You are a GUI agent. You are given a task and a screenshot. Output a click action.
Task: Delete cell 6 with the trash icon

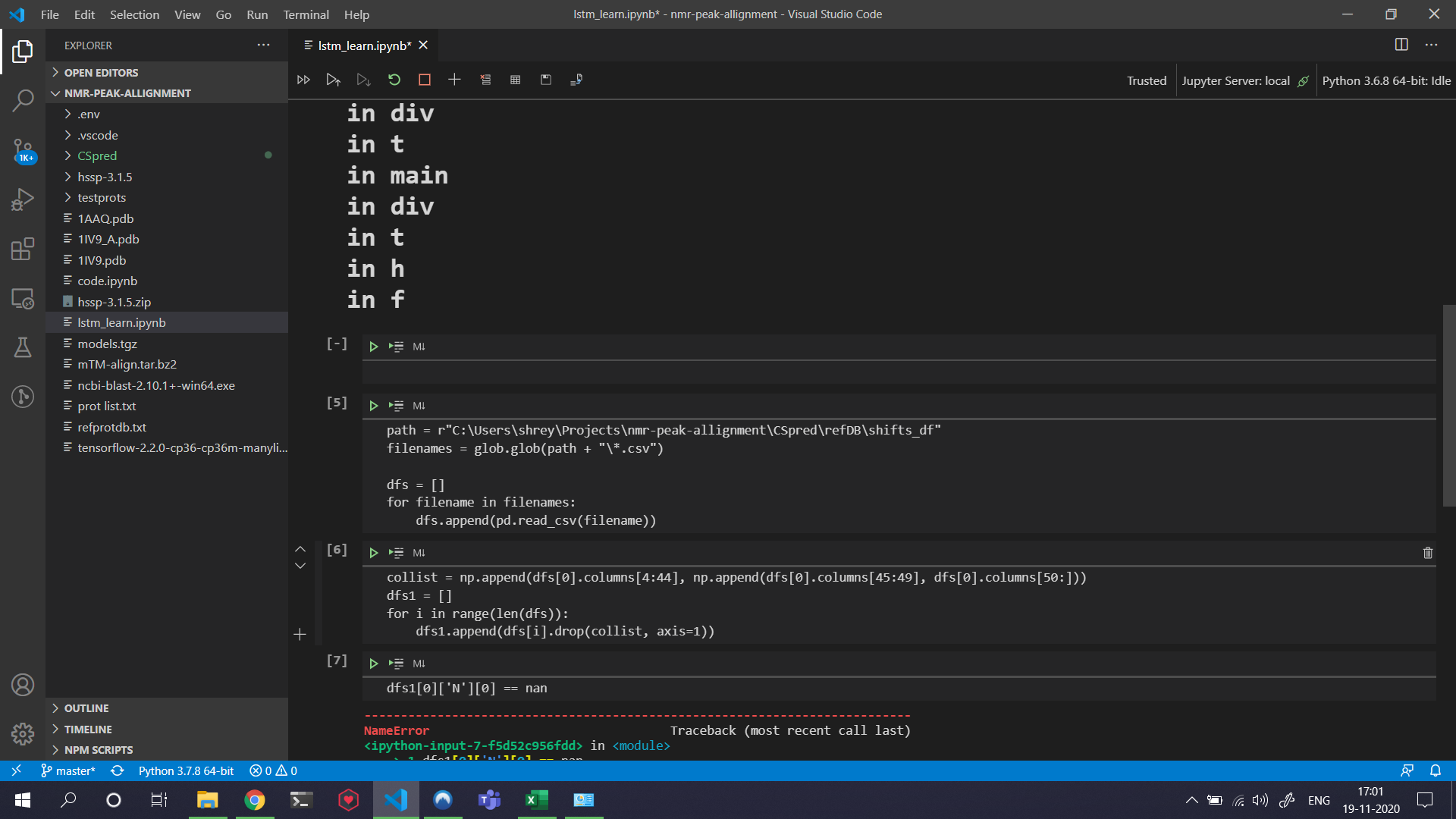coord(1428,553)
